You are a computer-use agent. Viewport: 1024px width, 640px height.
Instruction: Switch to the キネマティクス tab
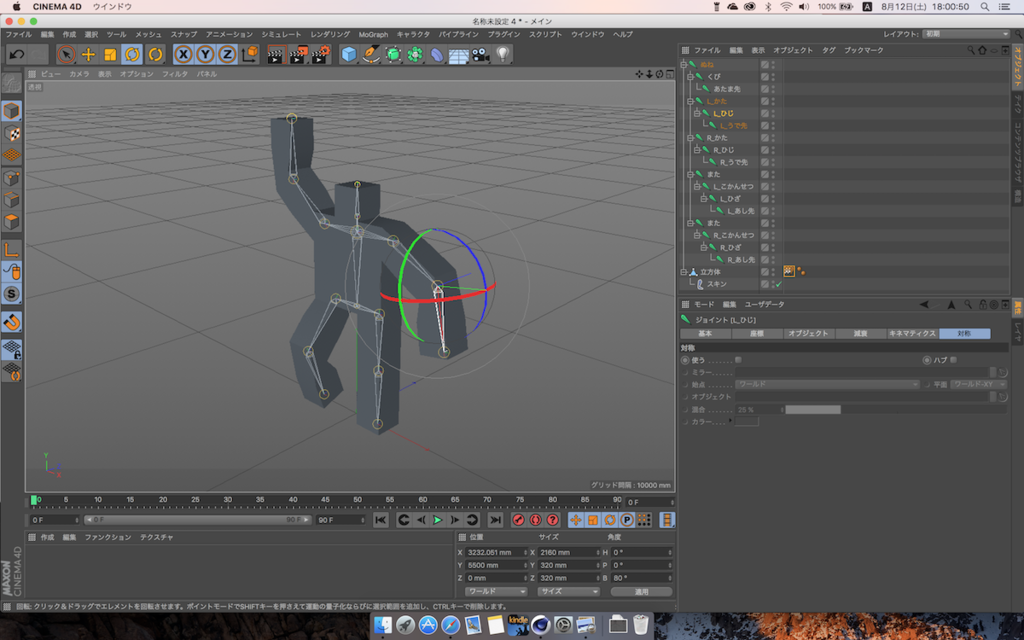coord(912,334)
